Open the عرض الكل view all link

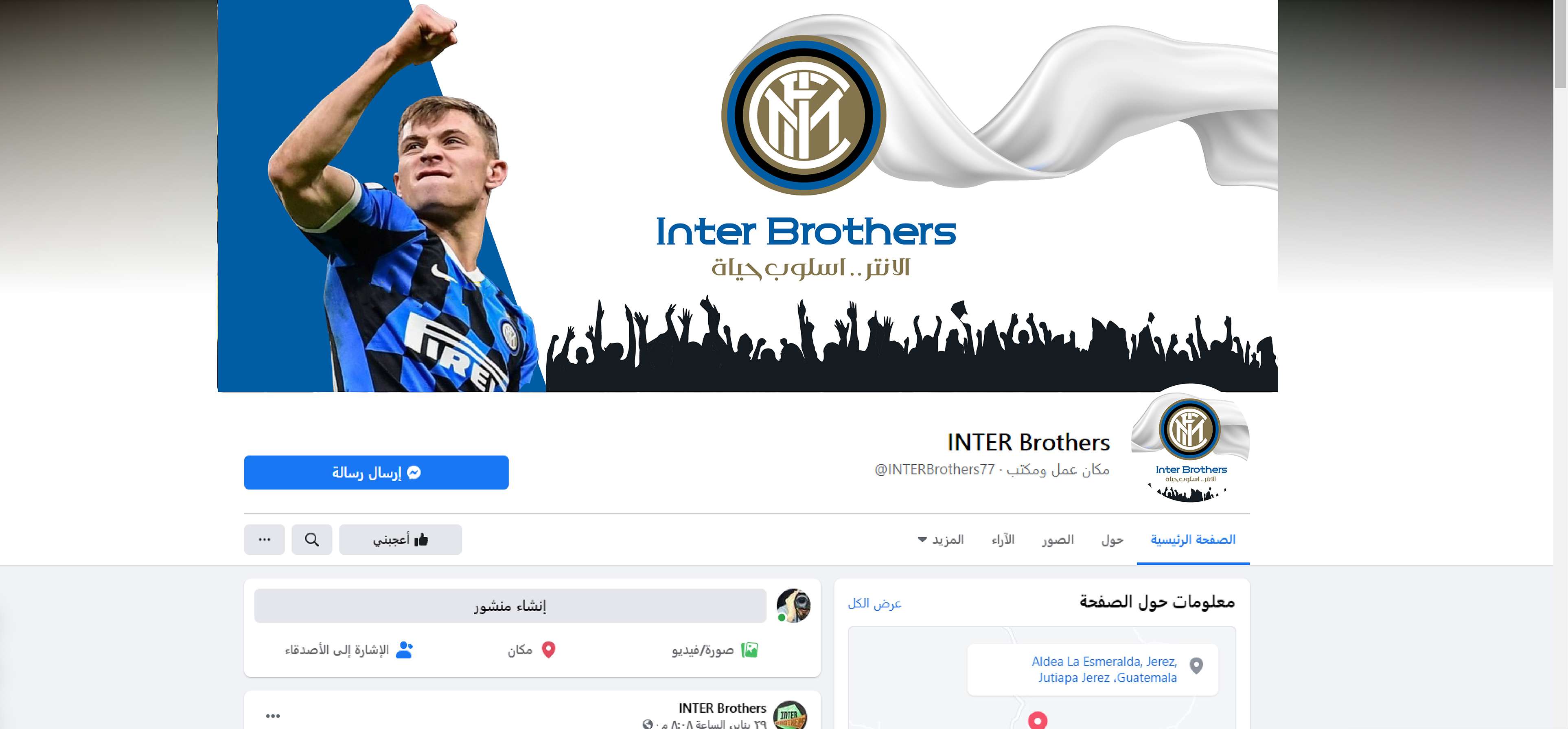pyautogui.click(x=875, y=604)
